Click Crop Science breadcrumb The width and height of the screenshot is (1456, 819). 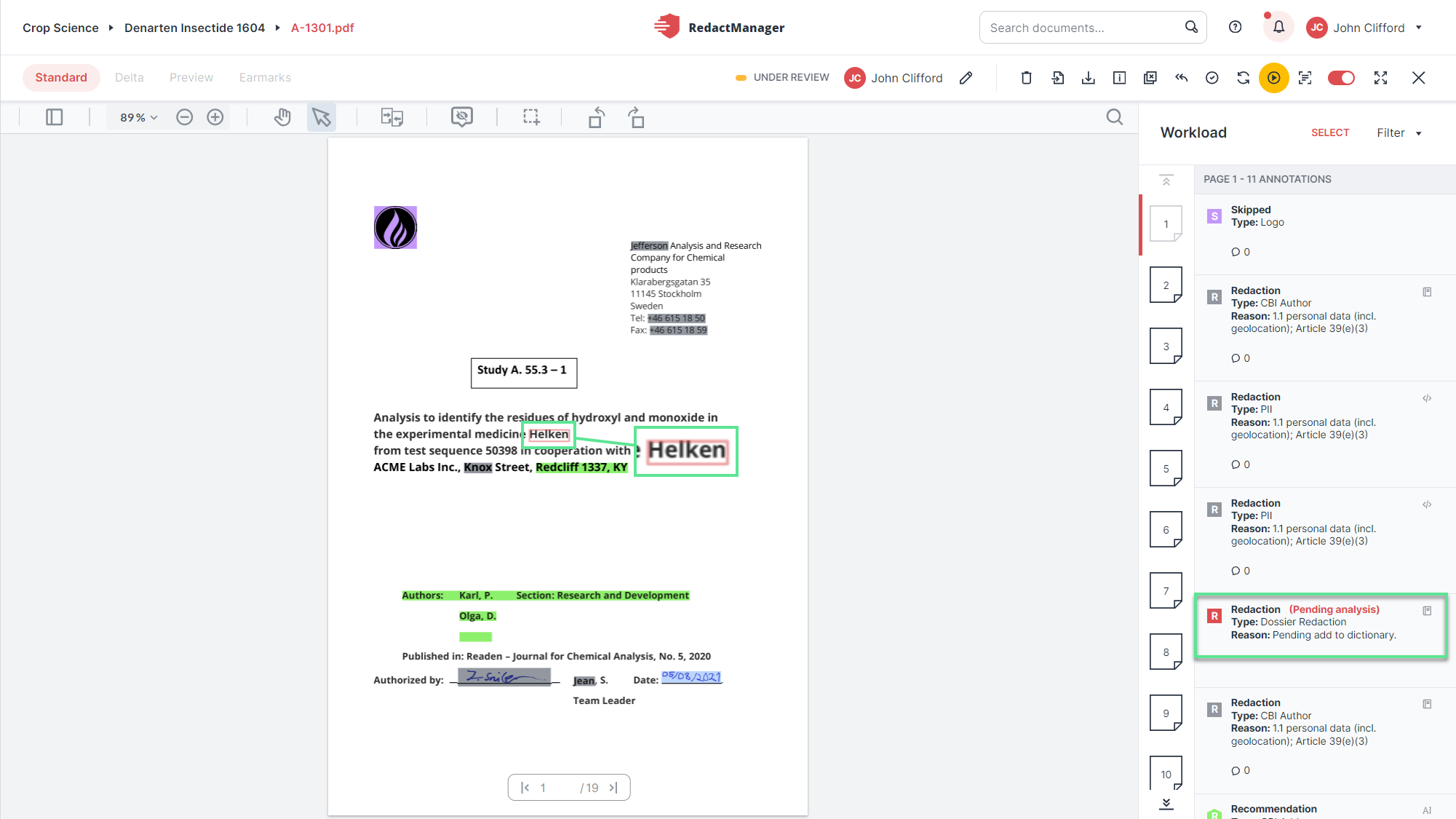point(60,28)
